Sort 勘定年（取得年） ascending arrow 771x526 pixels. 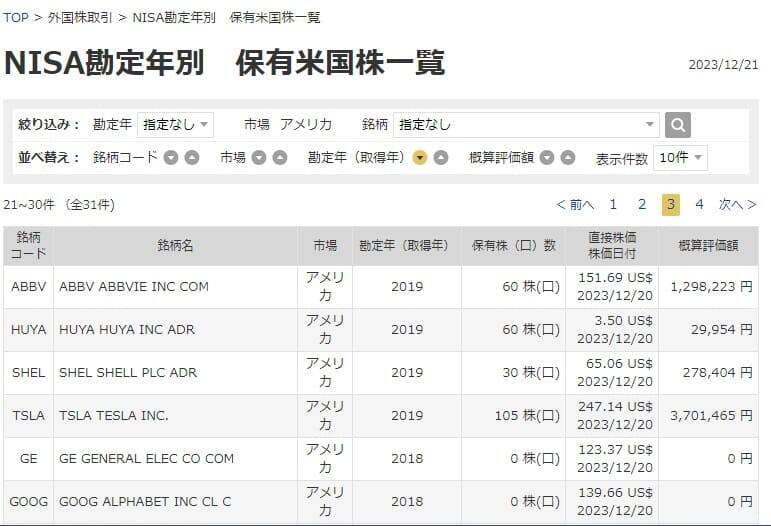(x=441, y=158)
